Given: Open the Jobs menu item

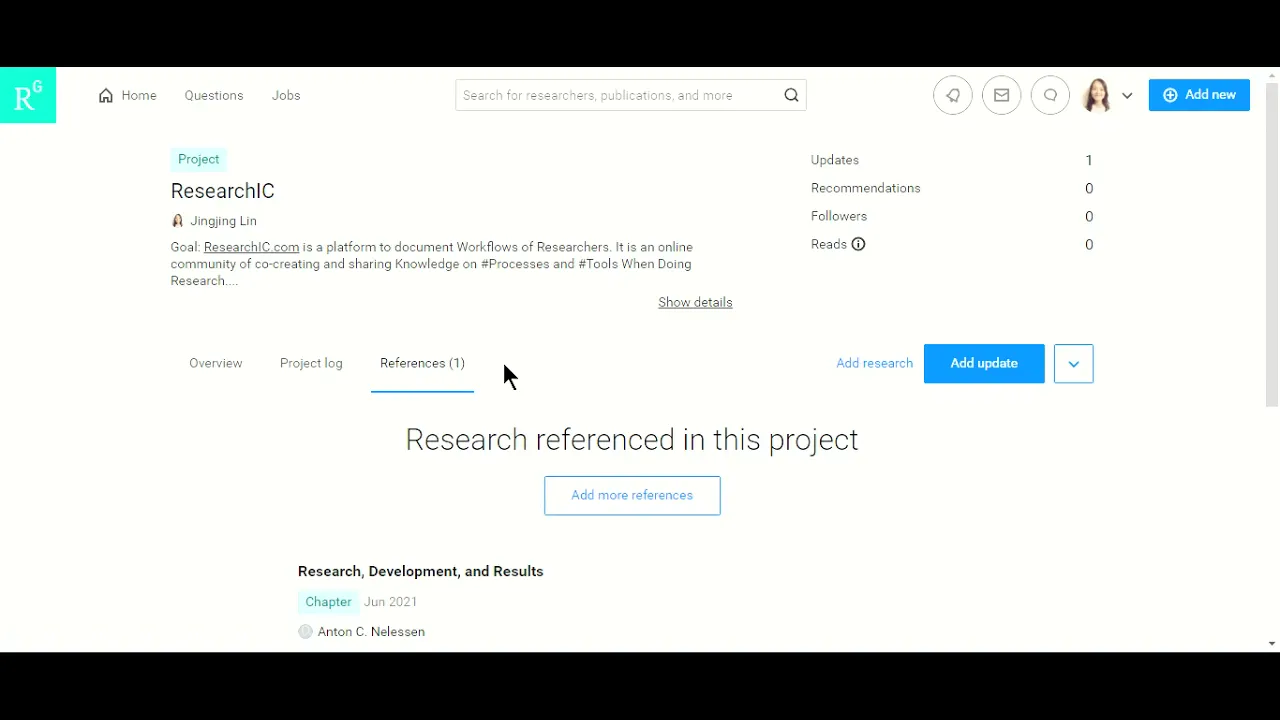Looking at the screenshot, I should pyautogui.click(x=286, y=95).
